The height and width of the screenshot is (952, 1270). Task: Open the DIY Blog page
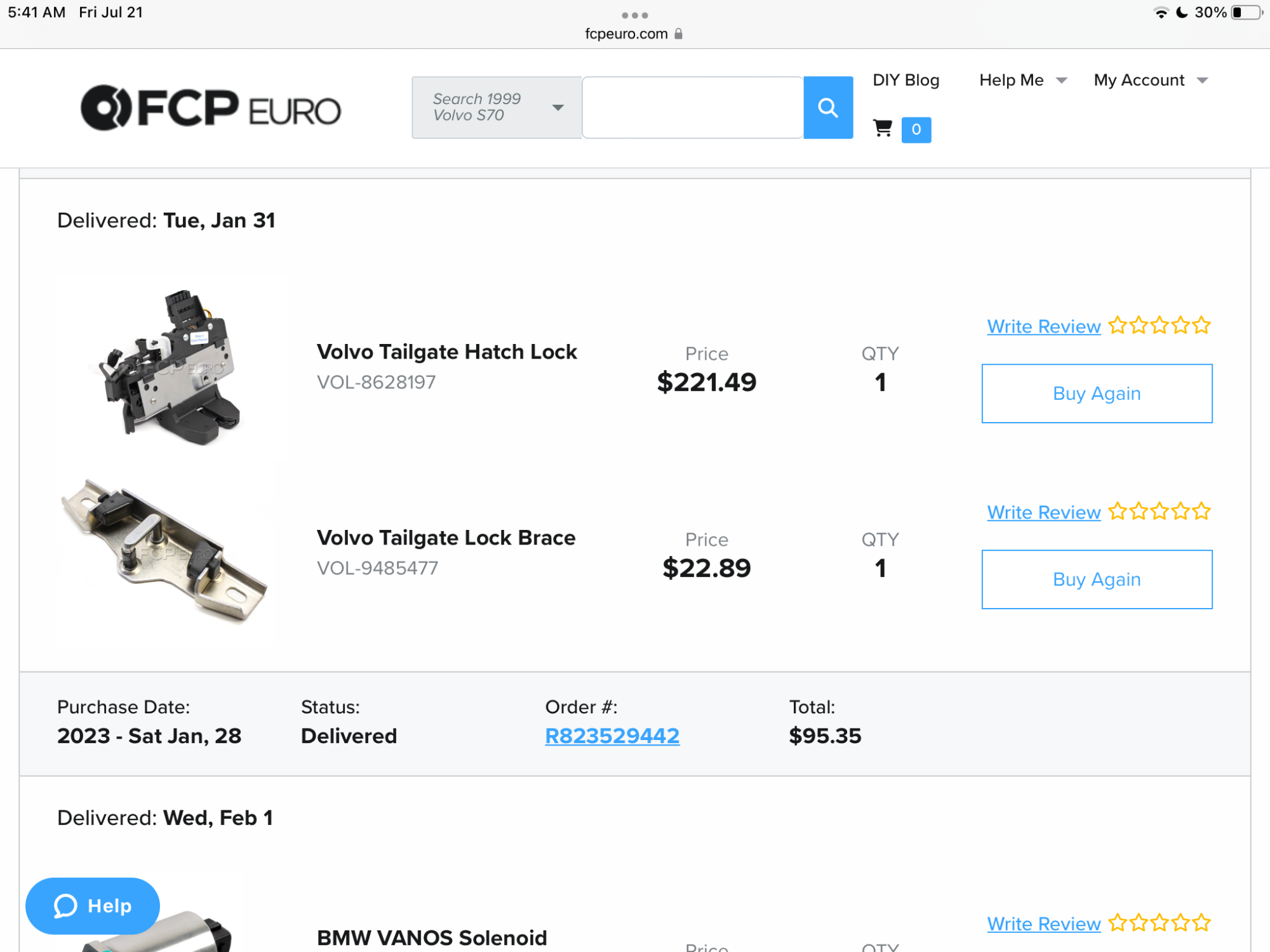906,81
